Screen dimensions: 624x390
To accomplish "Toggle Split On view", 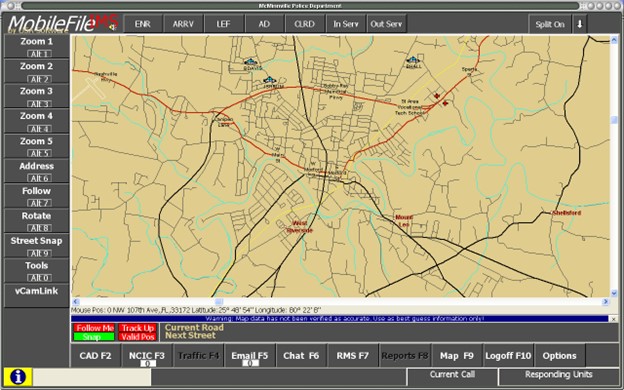I will pos(550,24).
